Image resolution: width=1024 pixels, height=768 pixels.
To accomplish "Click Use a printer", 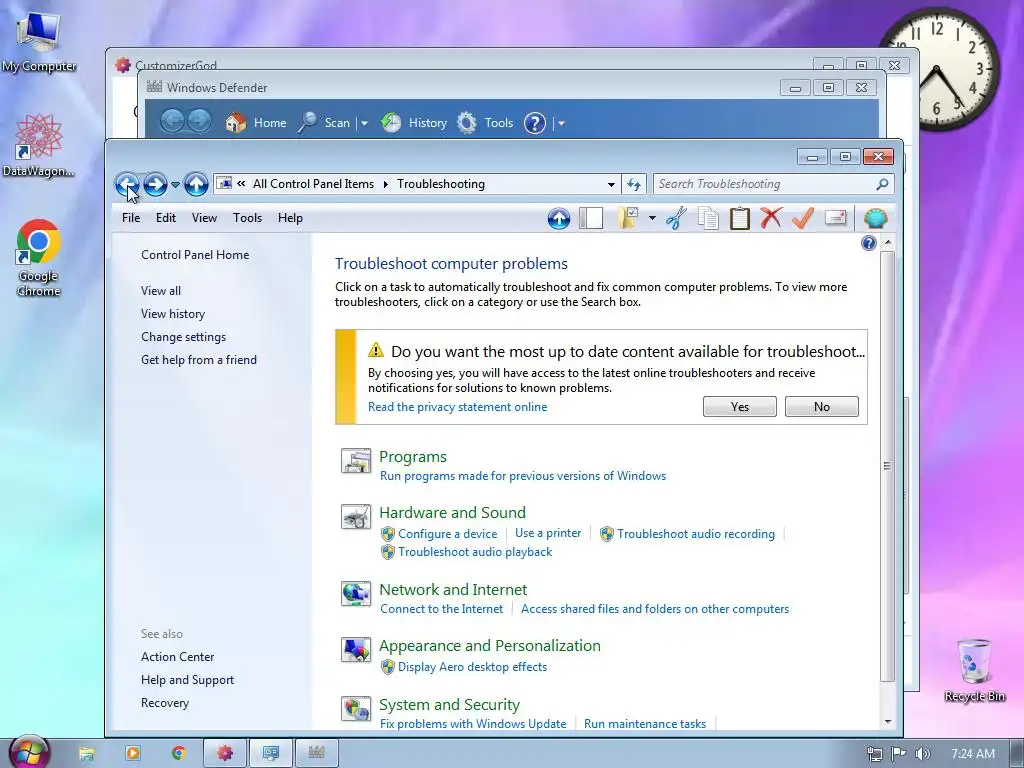I will click(x=548, y=533).
